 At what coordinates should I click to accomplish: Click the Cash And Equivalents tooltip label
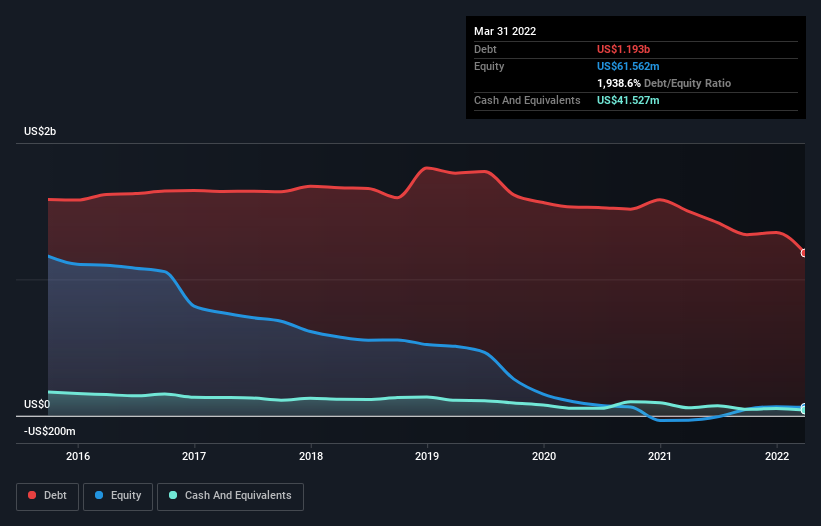527,100
